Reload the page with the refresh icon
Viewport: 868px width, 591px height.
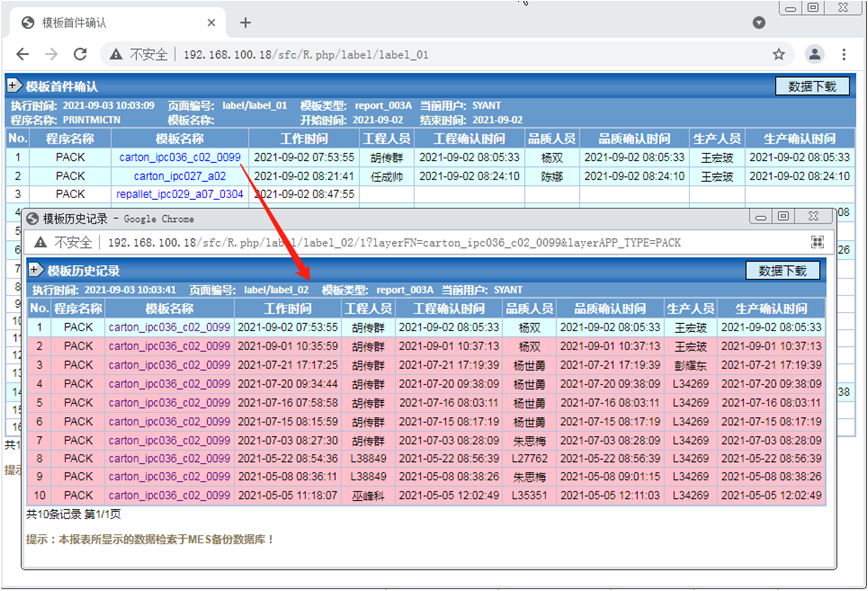tap(80, 54)
